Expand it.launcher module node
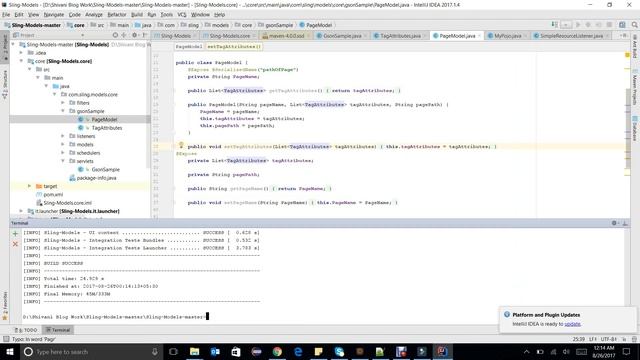The image size is (640, 360). [x=21, y=211]
